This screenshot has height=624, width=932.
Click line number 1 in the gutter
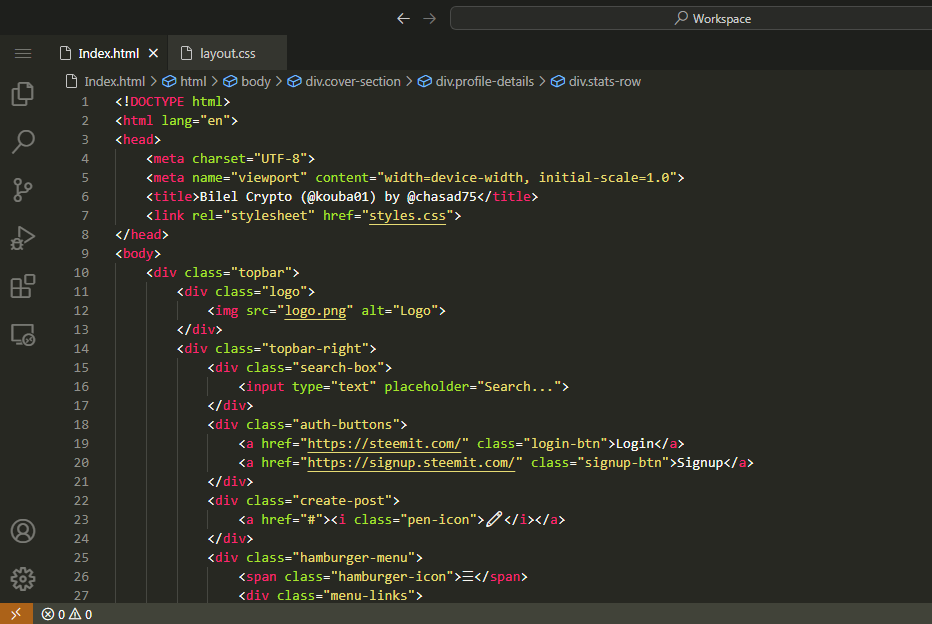85,102
